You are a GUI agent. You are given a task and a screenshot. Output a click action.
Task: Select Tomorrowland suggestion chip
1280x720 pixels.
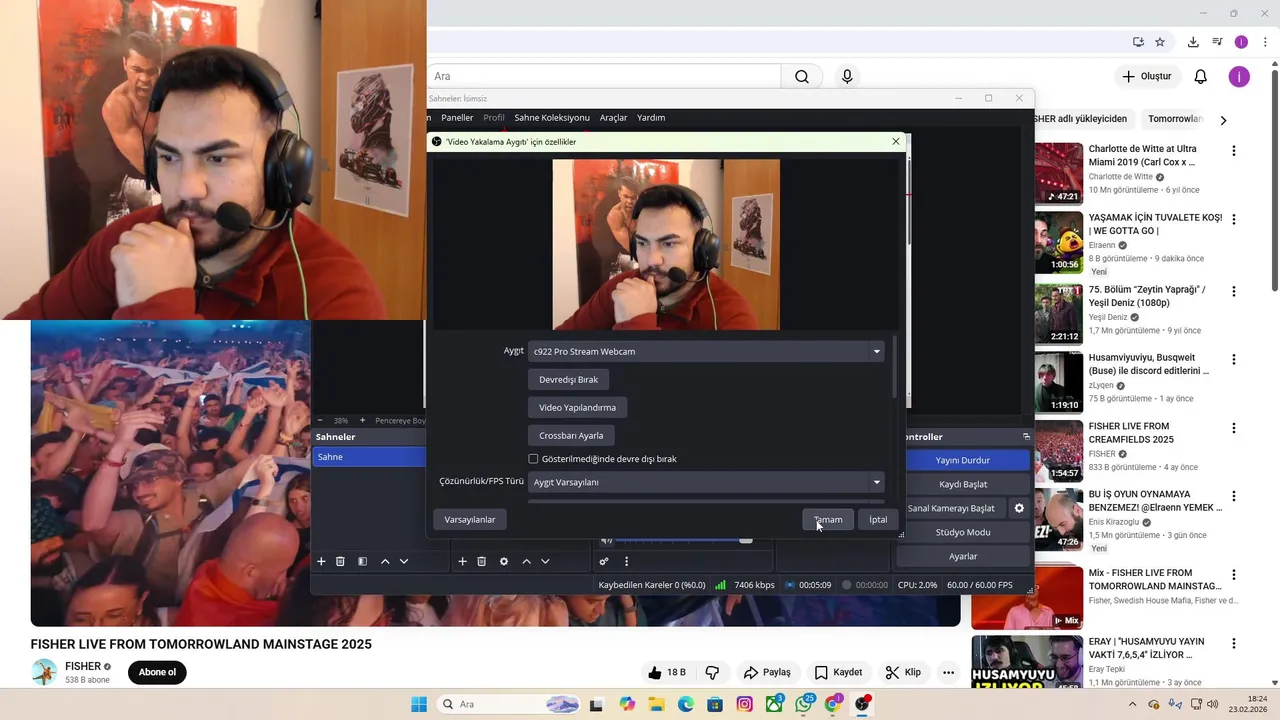pyautogui.click(x=1176, y=119)
